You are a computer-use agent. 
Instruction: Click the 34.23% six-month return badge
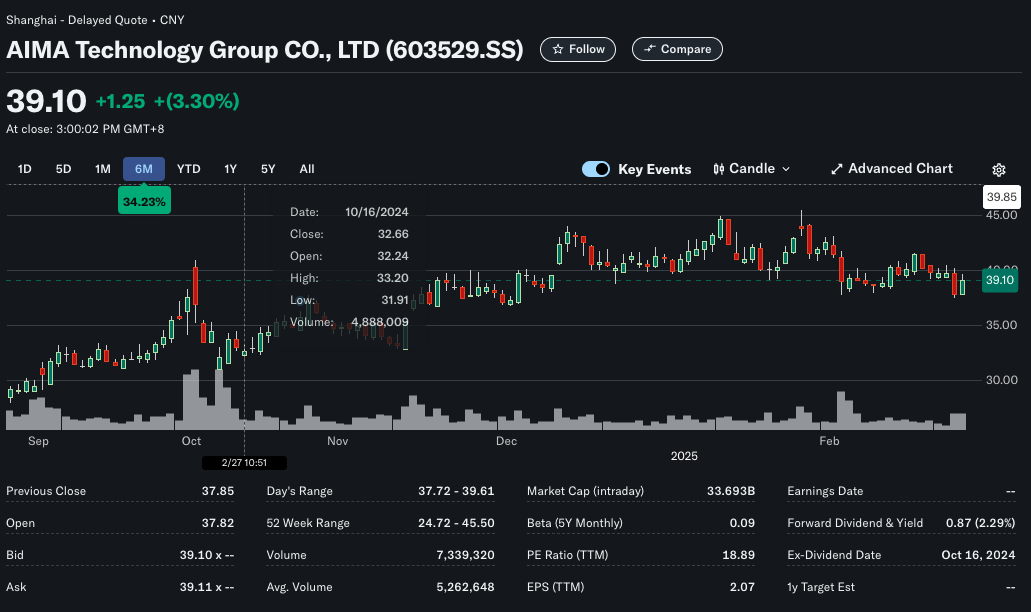click(144, 201)
